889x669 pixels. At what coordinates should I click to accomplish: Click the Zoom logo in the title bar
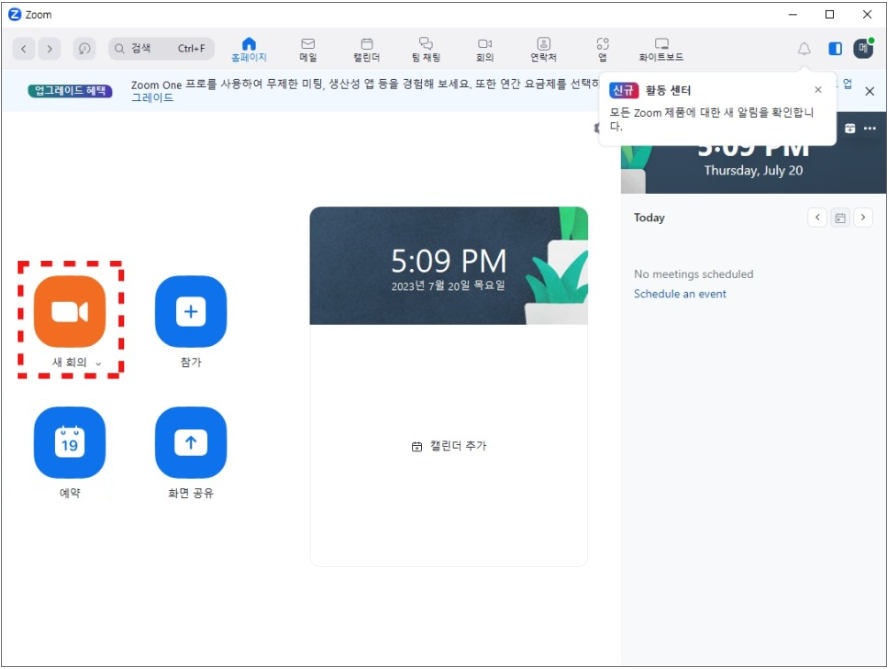coord(15,15)
